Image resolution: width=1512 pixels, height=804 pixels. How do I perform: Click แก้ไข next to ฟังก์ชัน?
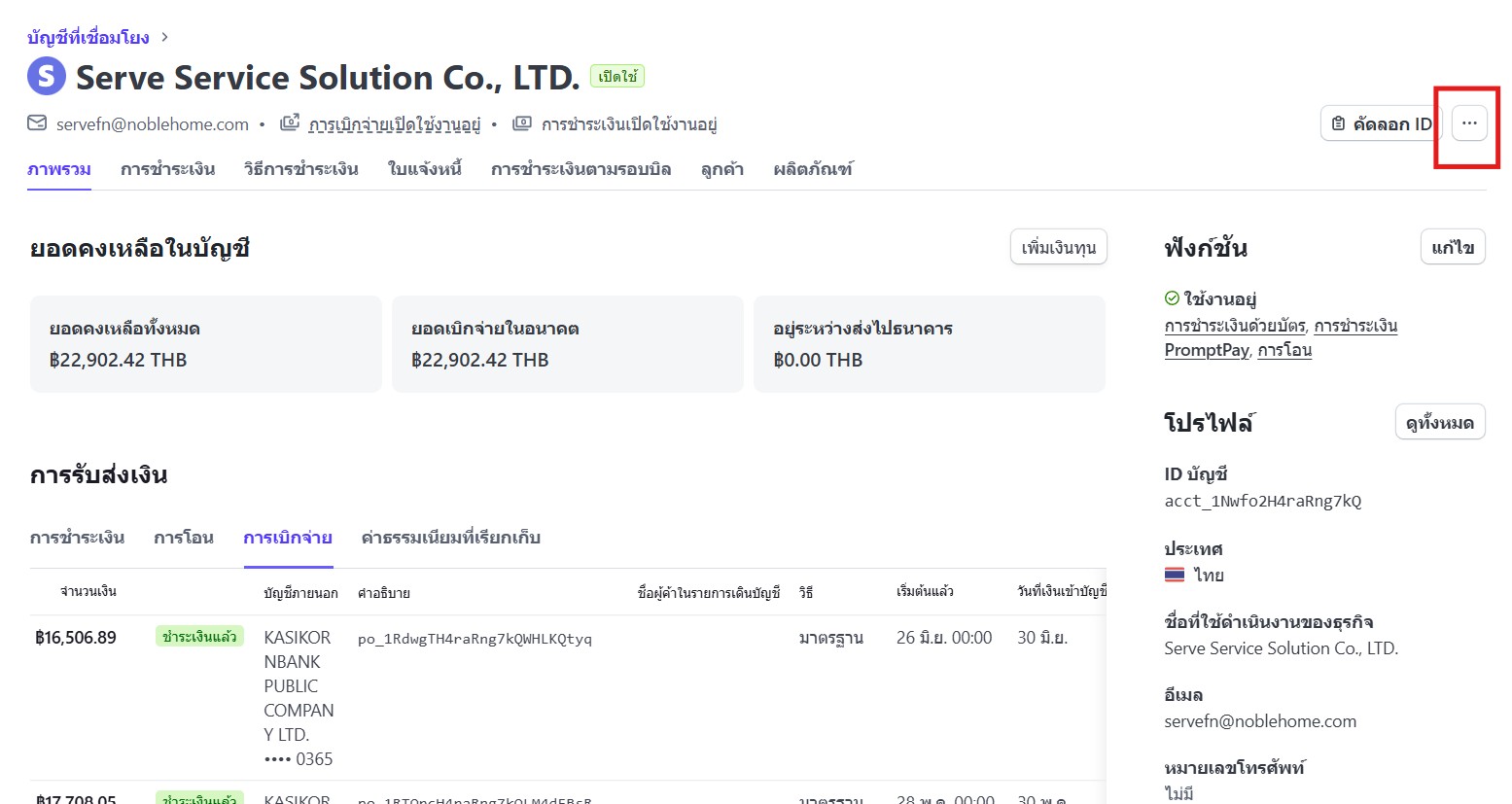1452,247
